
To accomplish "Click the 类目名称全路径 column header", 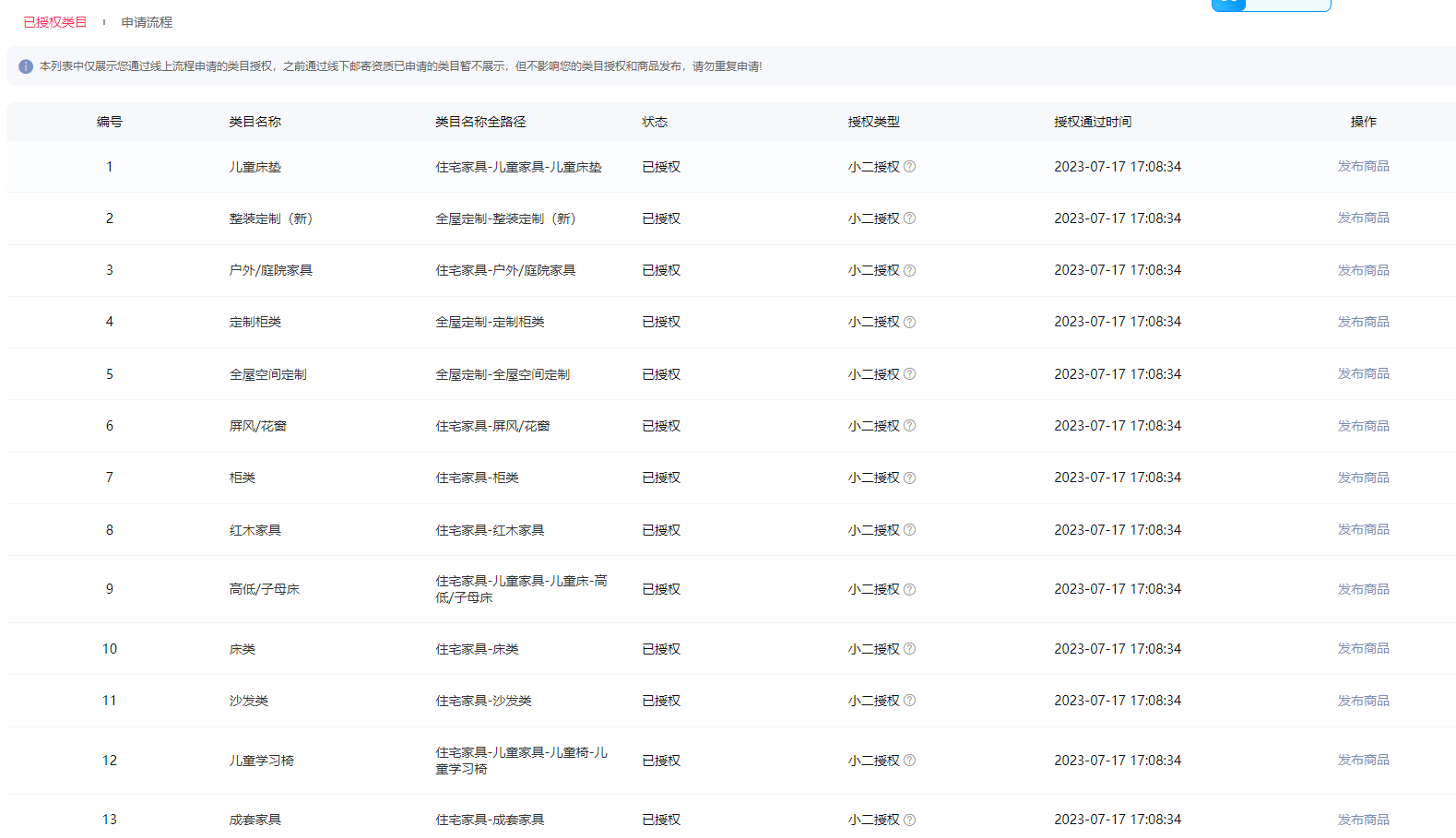I will tap(480, 122).
